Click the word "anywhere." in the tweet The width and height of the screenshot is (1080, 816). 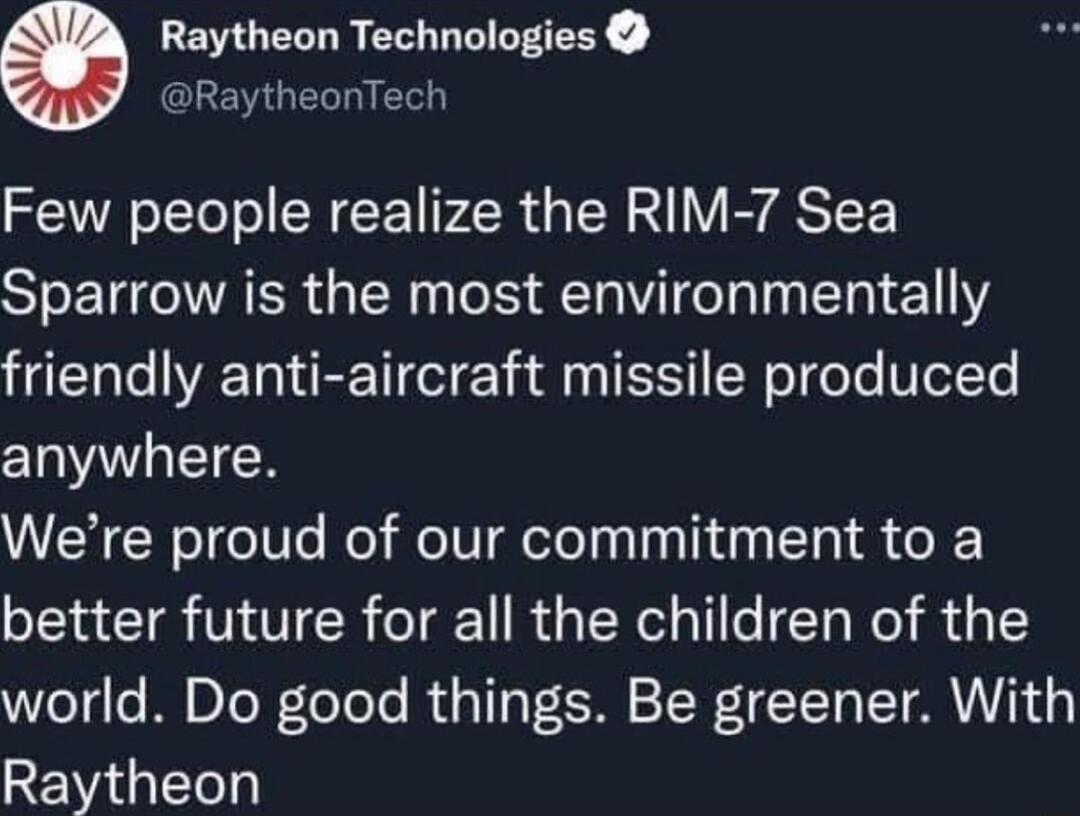click(x=137, y=457)
